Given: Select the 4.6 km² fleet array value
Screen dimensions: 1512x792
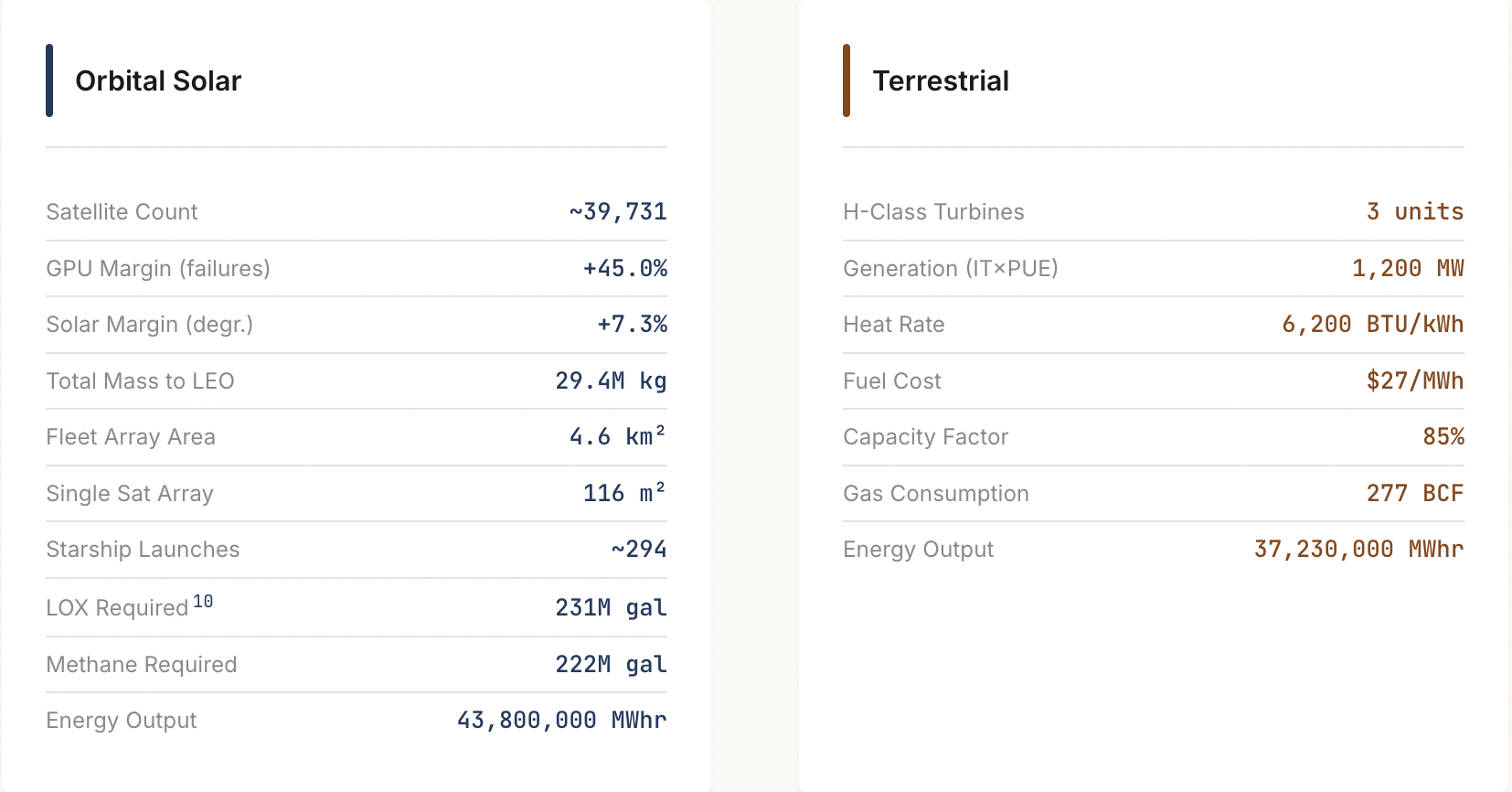Looking at the screenshot, I should 617,437.
